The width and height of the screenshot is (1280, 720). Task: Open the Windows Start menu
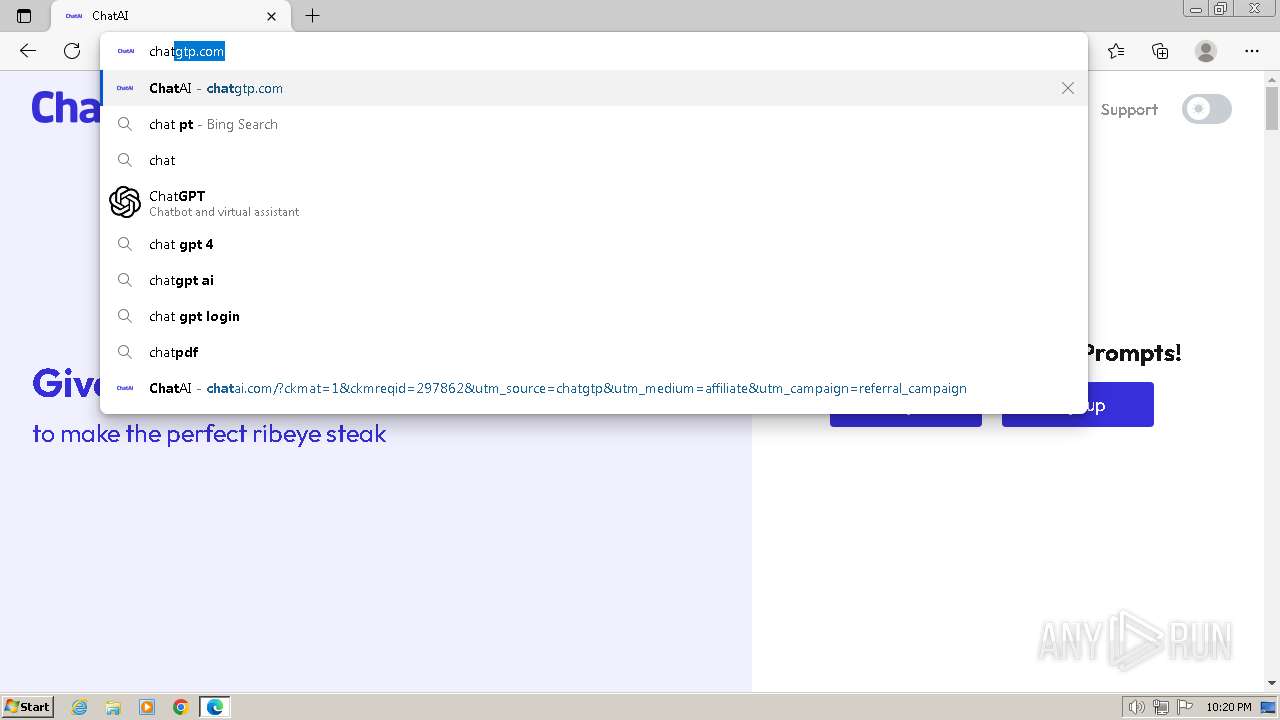pos(27,706)
